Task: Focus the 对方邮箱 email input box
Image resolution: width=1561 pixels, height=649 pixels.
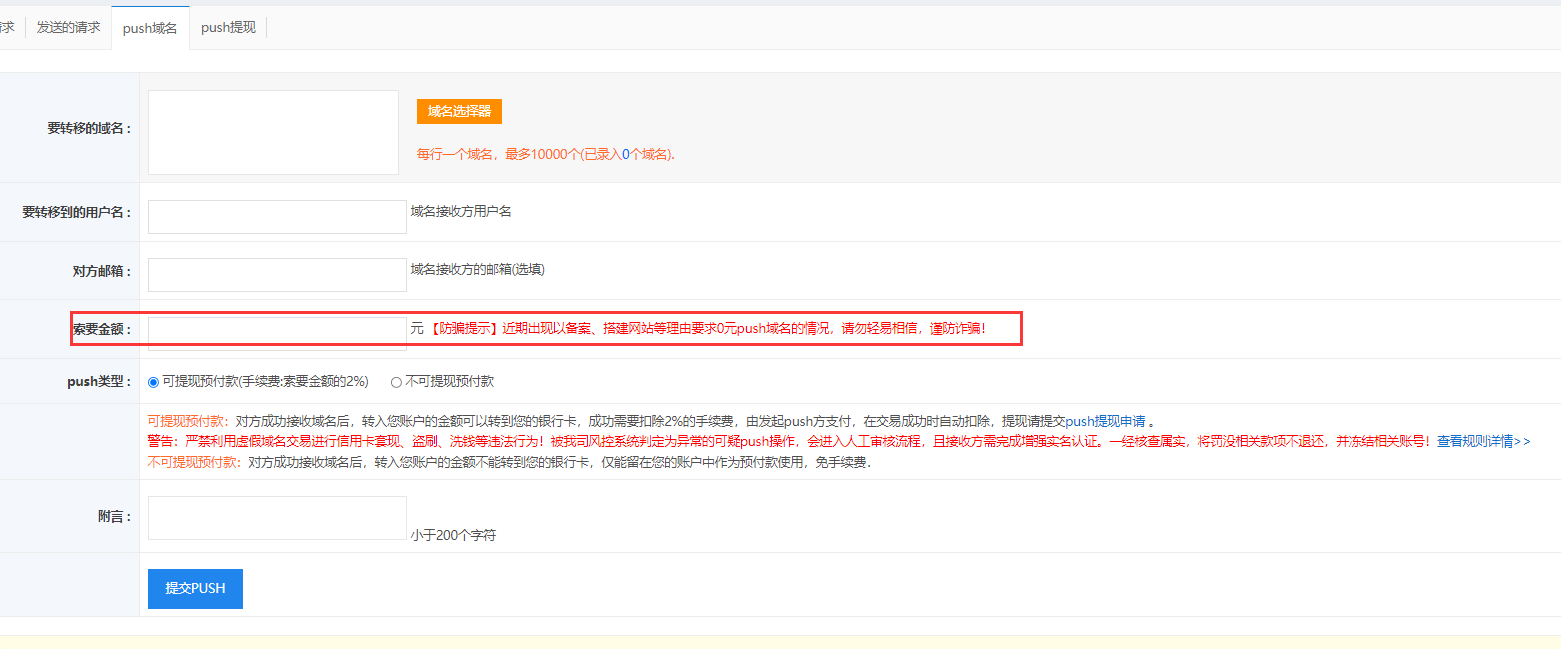Action: point(277,275)
